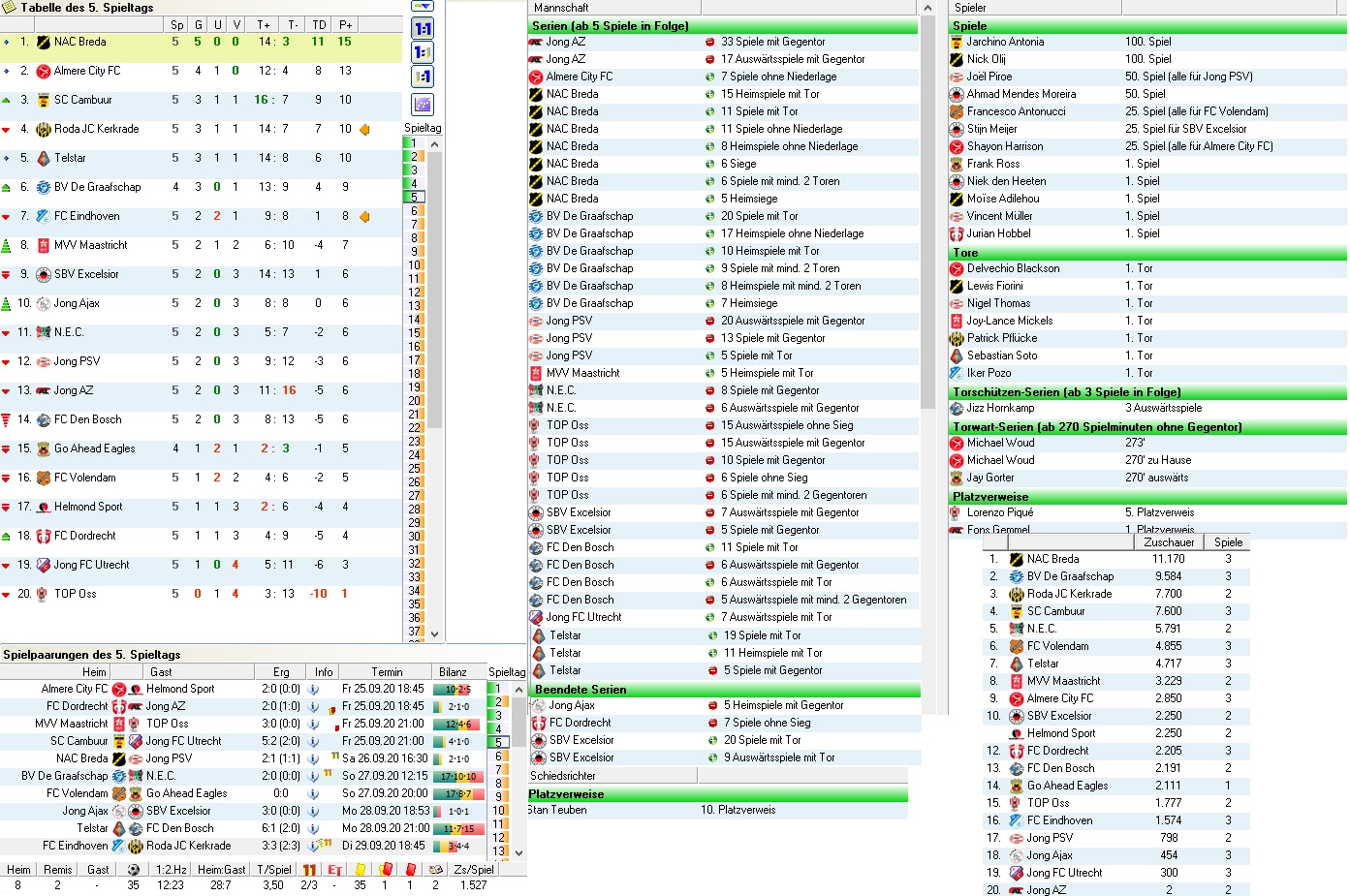Sort table by the Sp column header

(x=176, y=24)
